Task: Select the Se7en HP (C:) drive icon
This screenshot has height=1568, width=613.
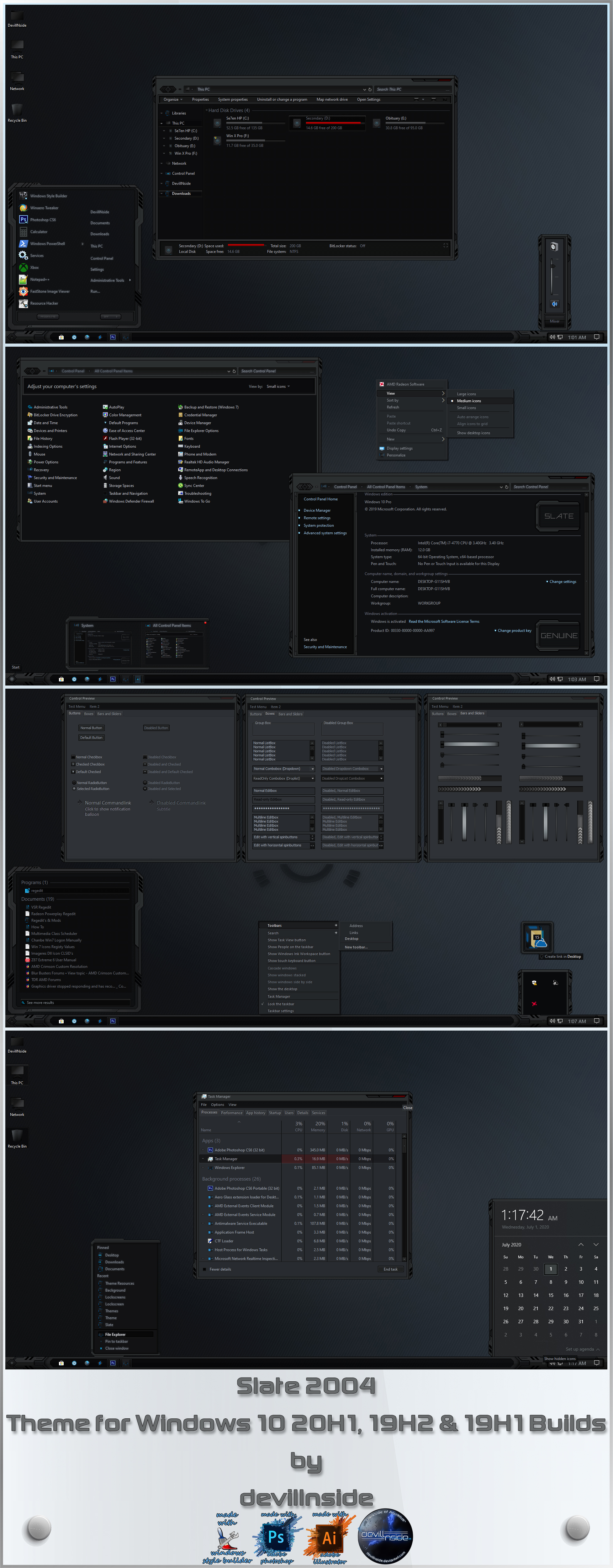Action: coord(217,123)
